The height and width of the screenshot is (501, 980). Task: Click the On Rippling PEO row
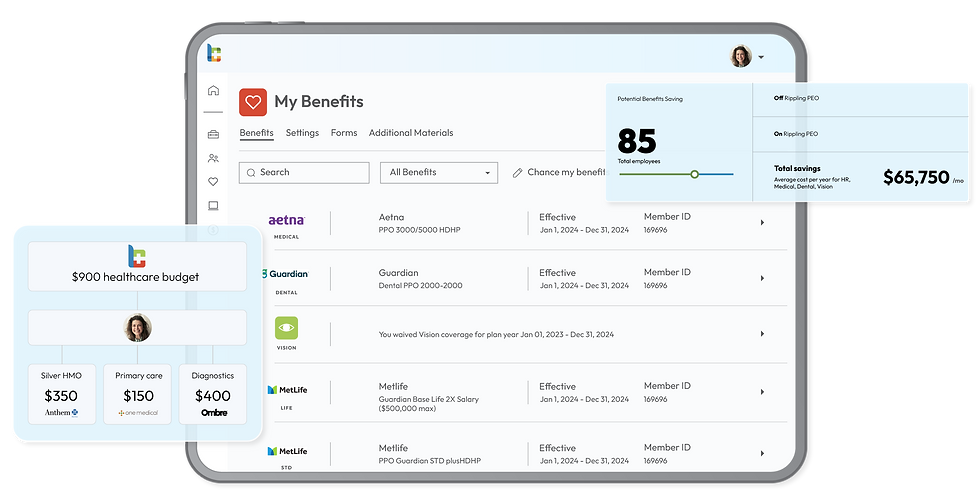[x=860, y=134]
